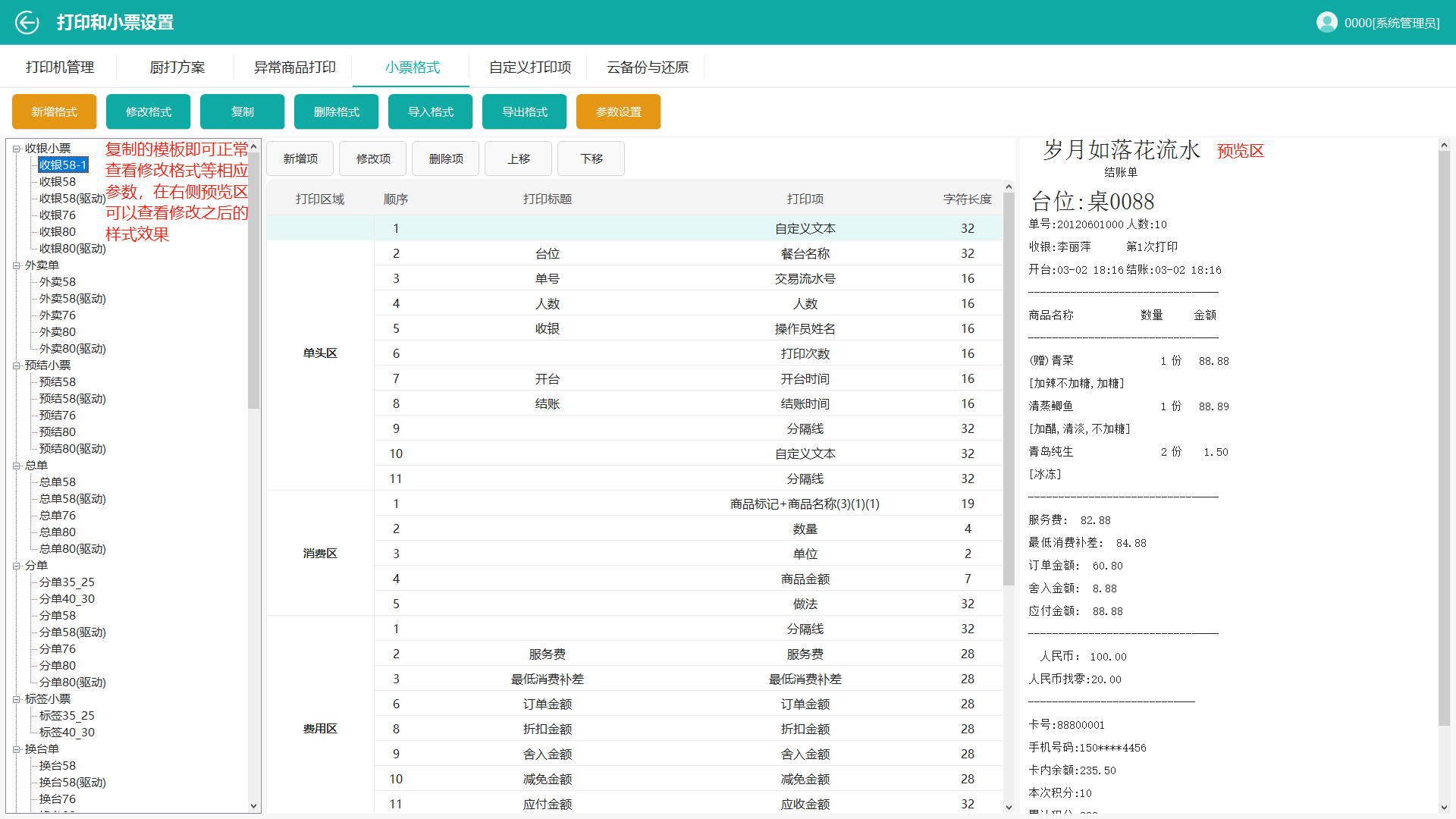Select the 小票格式 tab
The width and height of the screenshot is (1456, 819).
pyautogui.click(x=413, y=67)
